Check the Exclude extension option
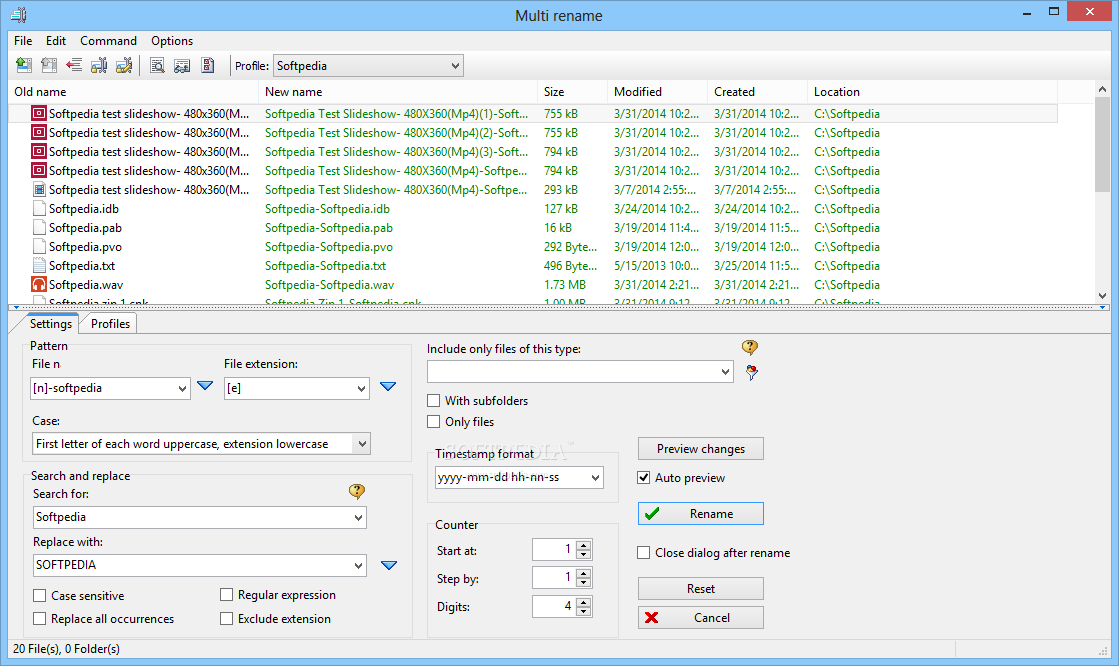Screen dimensions: 1119x666 point(227,619)
